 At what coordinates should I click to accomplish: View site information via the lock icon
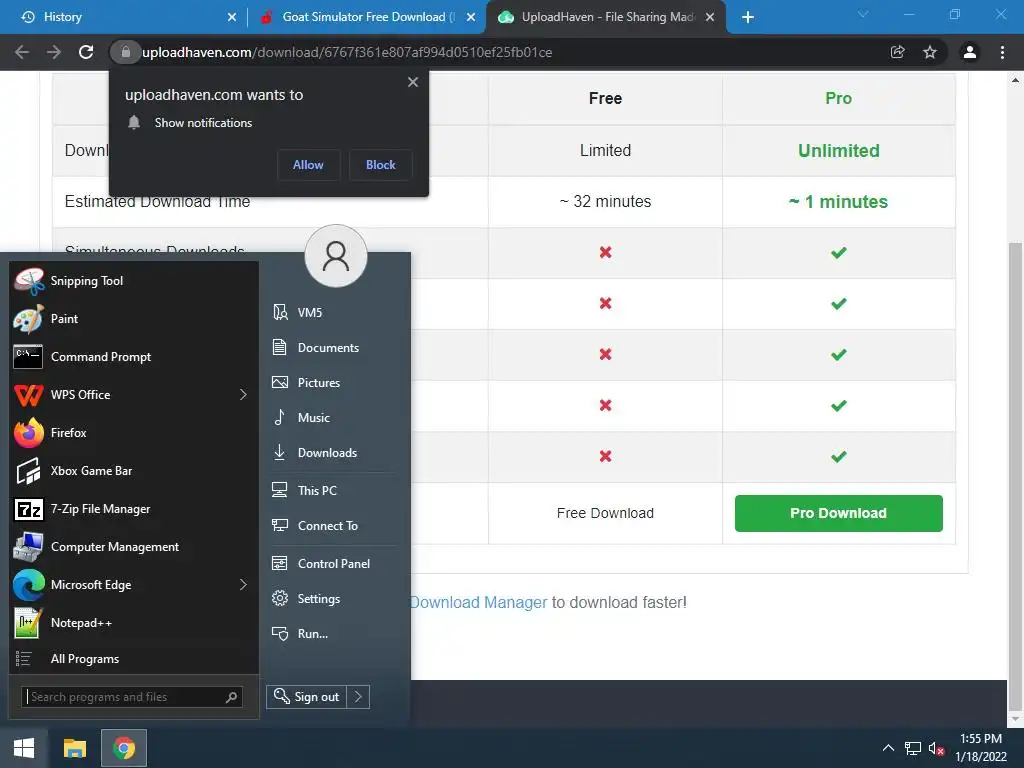125,52
